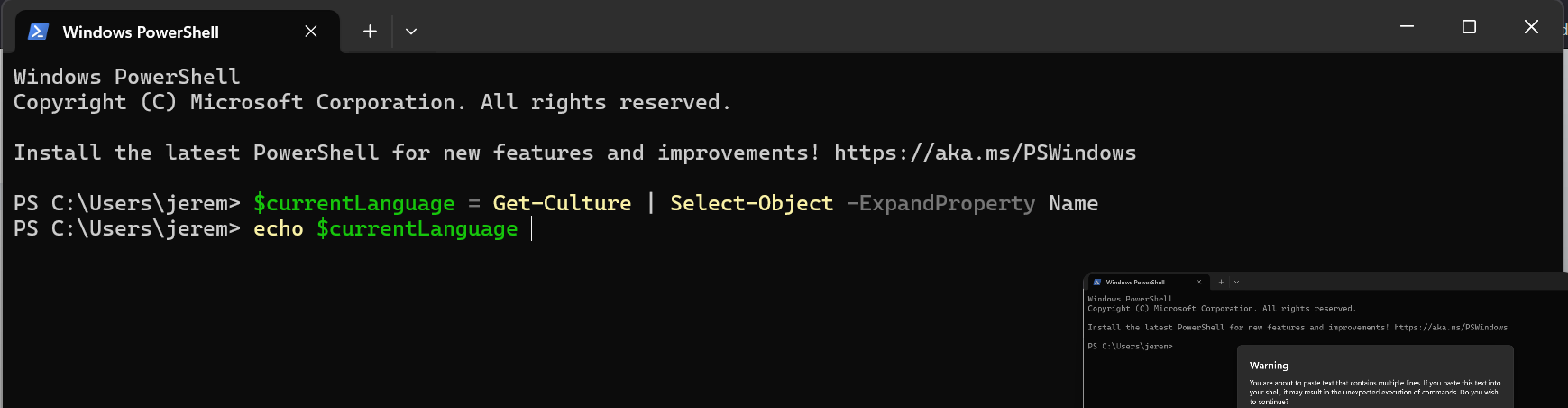
Task: Click the tab close X in small preview
Action: tap(1199, 282)
